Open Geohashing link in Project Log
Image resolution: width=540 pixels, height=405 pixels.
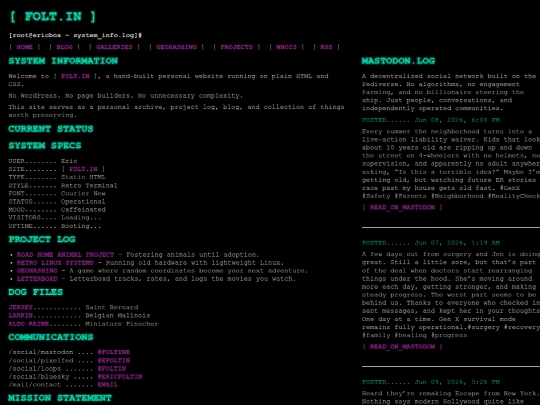click(x=37, y=271)
